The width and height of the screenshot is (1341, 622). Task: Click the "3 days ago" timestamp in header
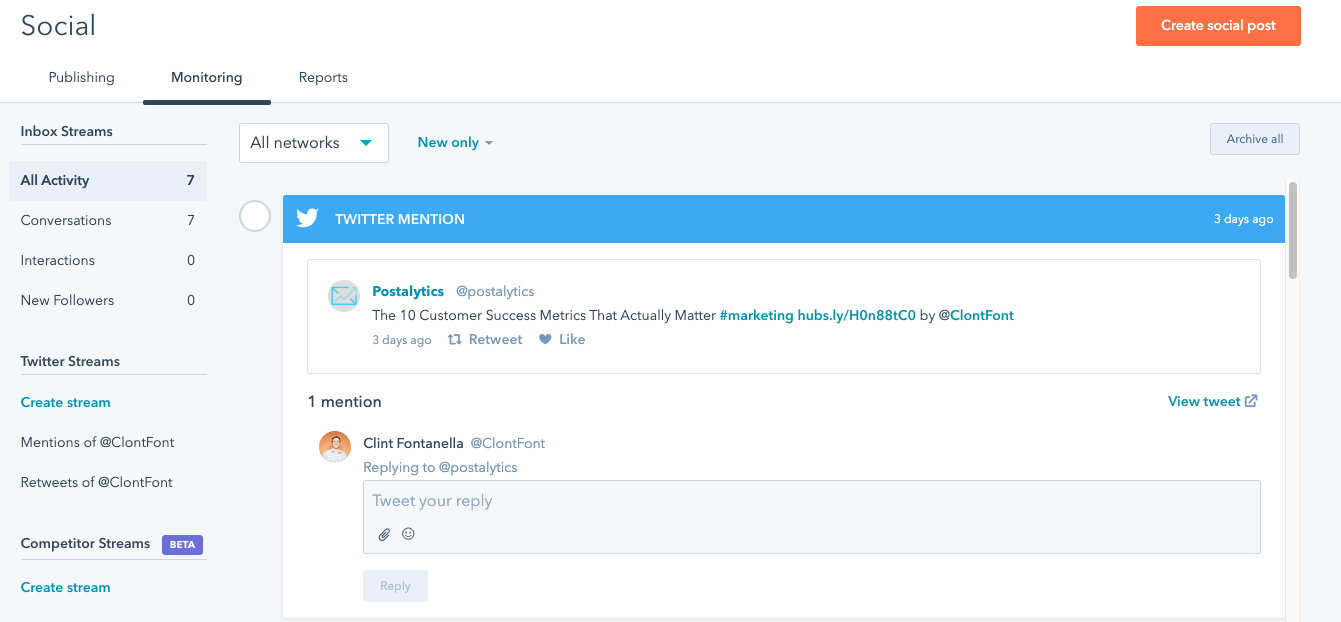coord(1244,219)
